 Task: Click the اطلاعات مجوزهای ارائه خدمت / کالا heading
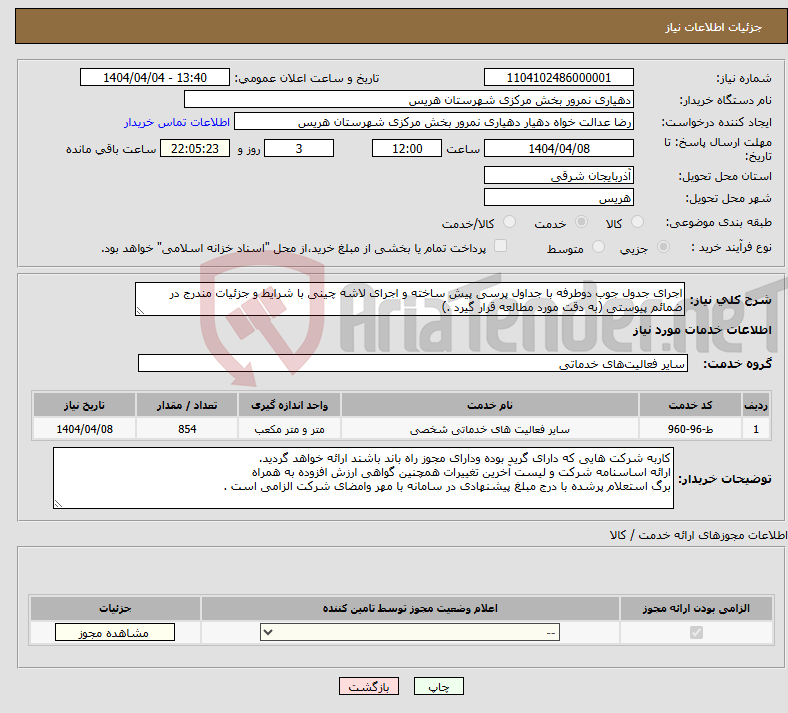coord(698,535)
